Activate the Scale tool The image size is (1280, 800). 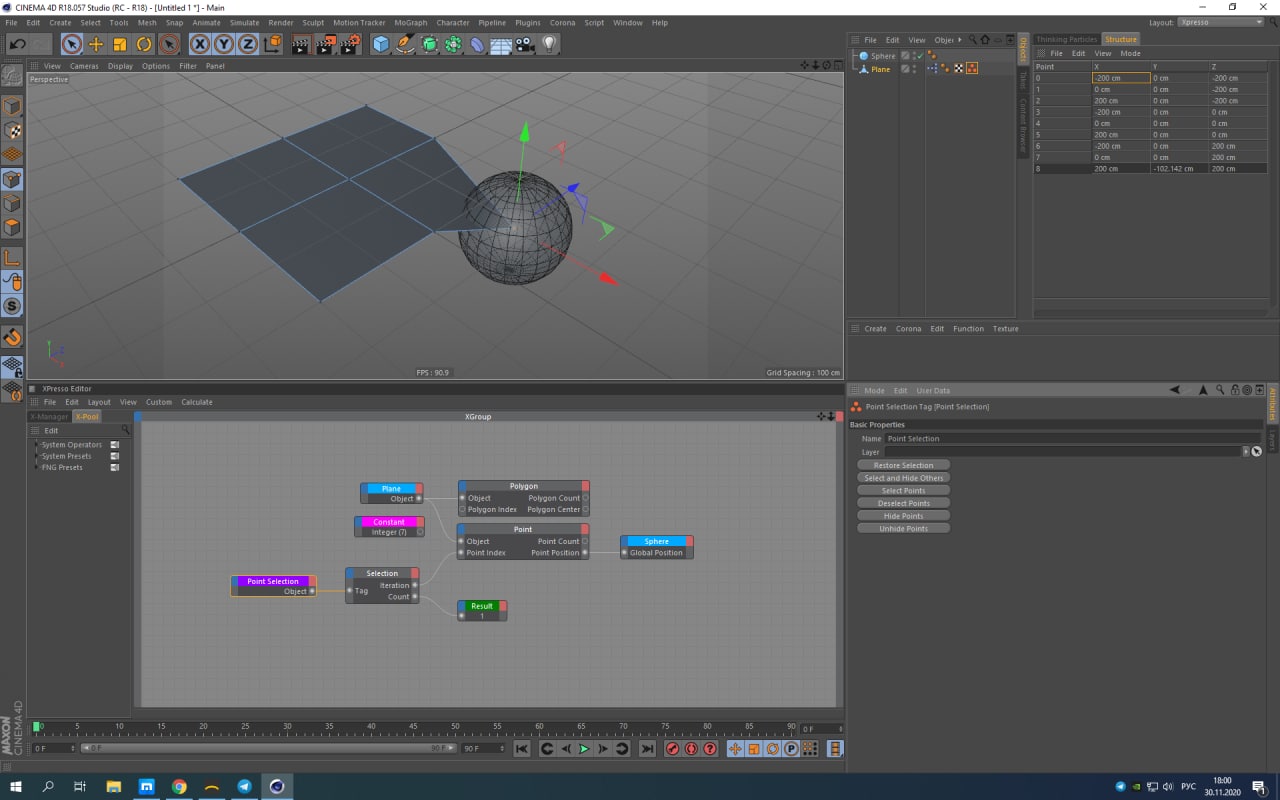[x=120, y=44]
